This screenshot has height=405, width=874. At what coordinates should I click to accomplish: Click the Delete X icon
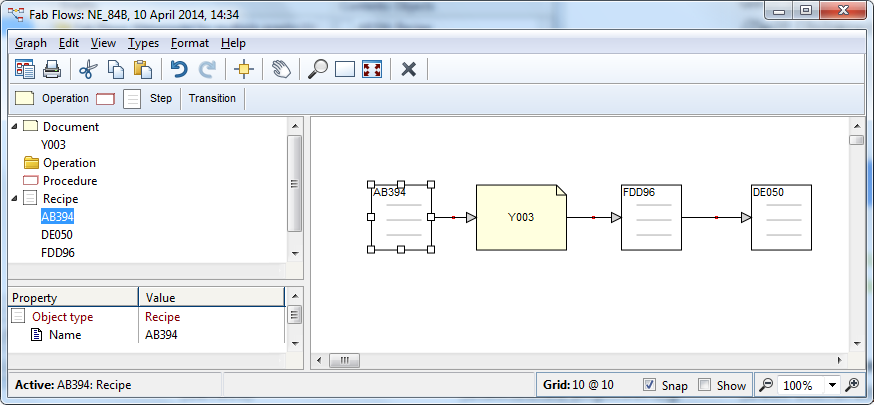[x=408, y=69]
